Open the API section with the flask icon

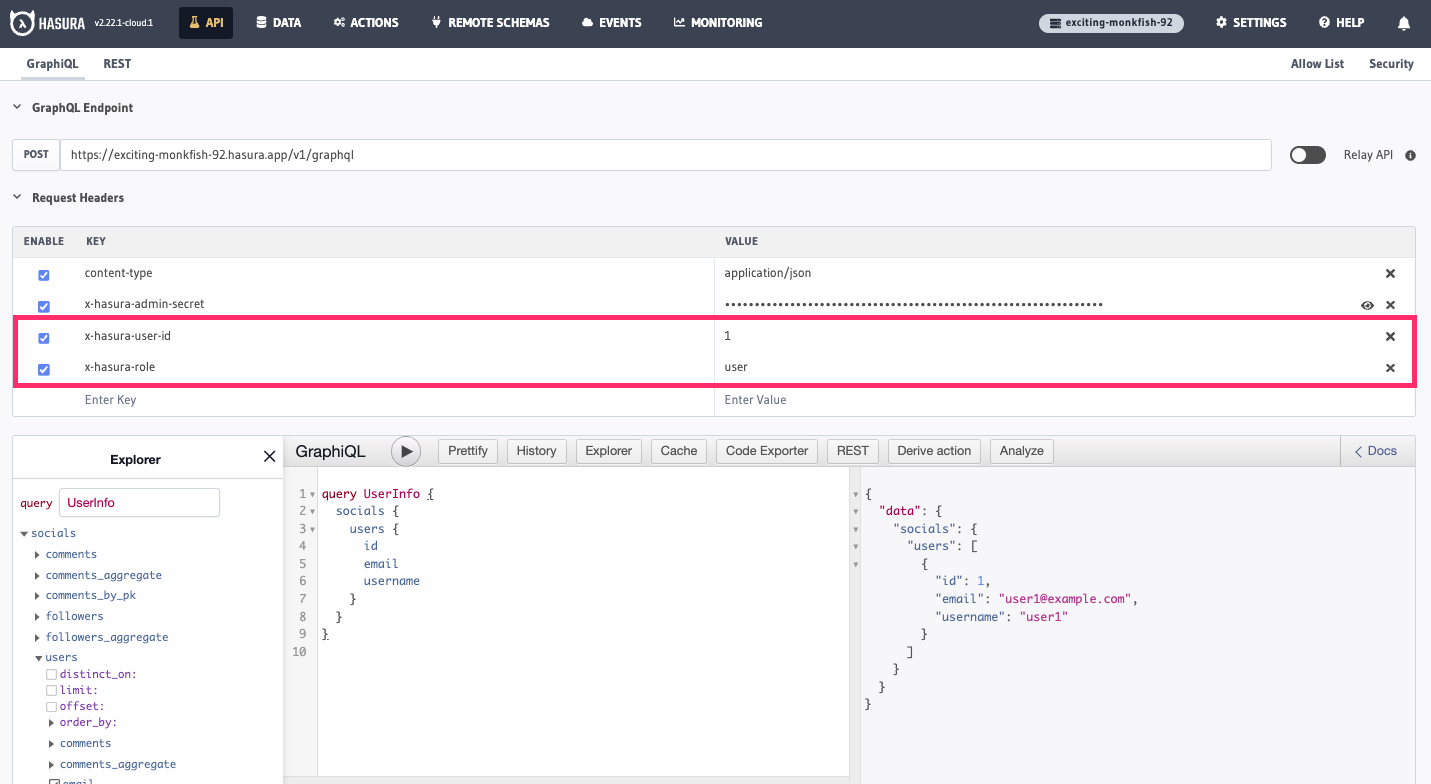coord(205,22)
